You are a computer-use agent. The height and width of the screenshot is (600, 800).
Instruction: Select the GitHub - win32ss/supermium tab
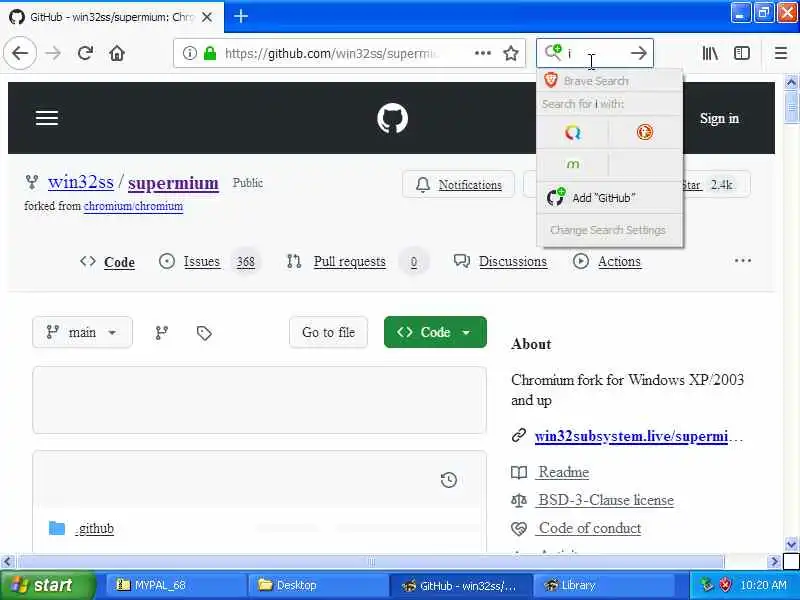[112, 17]
